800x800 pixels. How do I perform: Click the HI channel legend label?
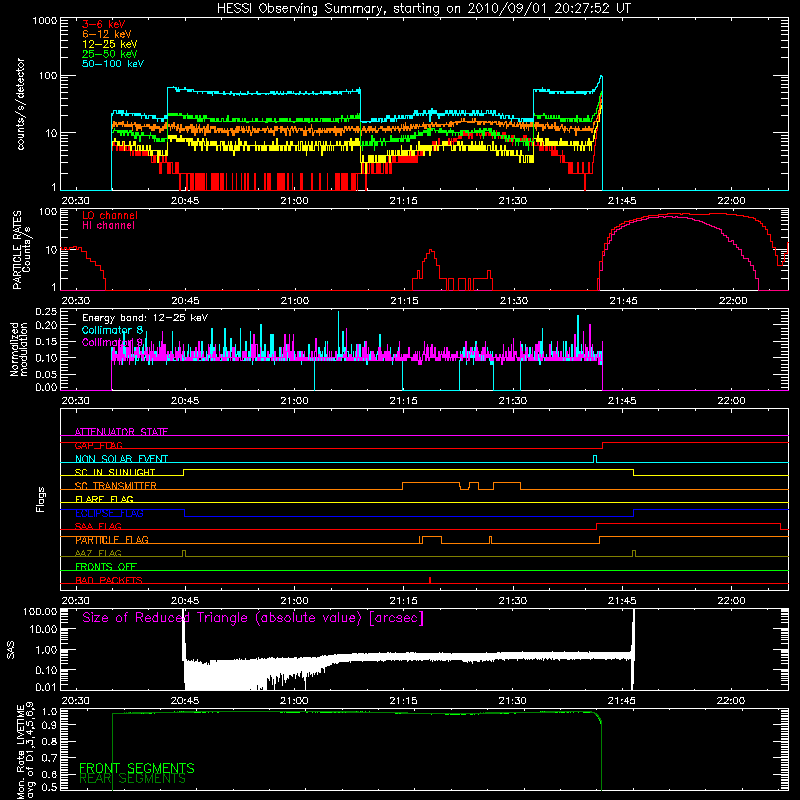tap(108, 226)
